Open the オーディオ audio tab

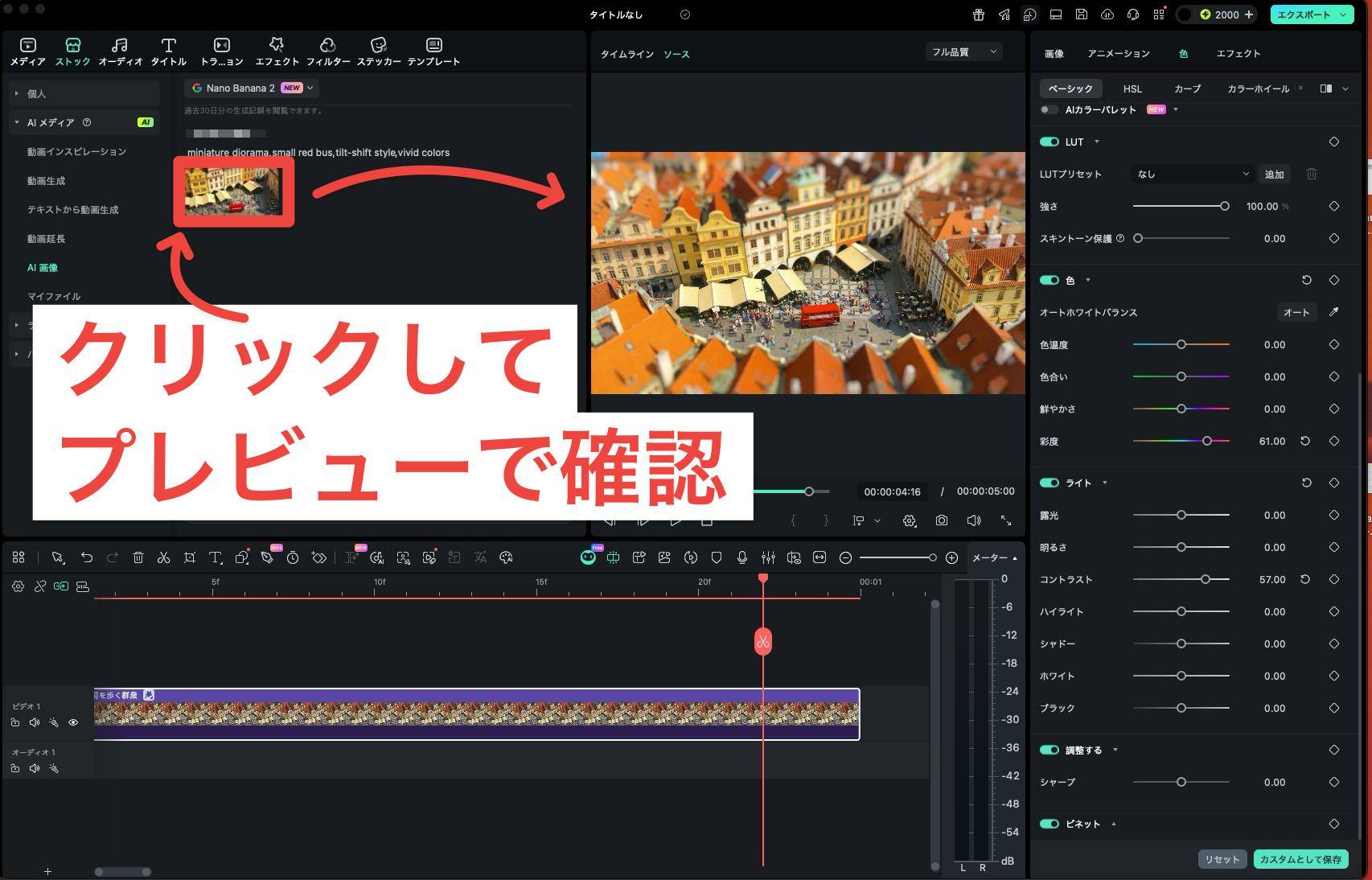tap(120, 51)
